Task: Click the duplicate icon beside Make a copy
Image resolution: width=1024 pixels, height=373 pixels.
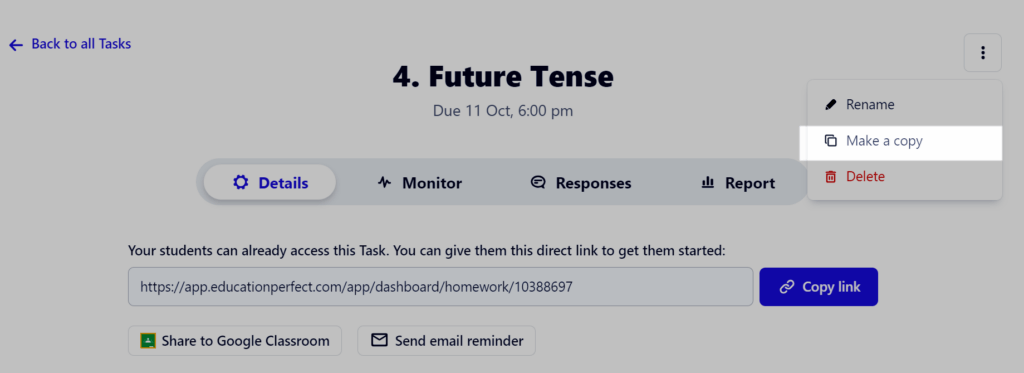Action: click(831, 140)
